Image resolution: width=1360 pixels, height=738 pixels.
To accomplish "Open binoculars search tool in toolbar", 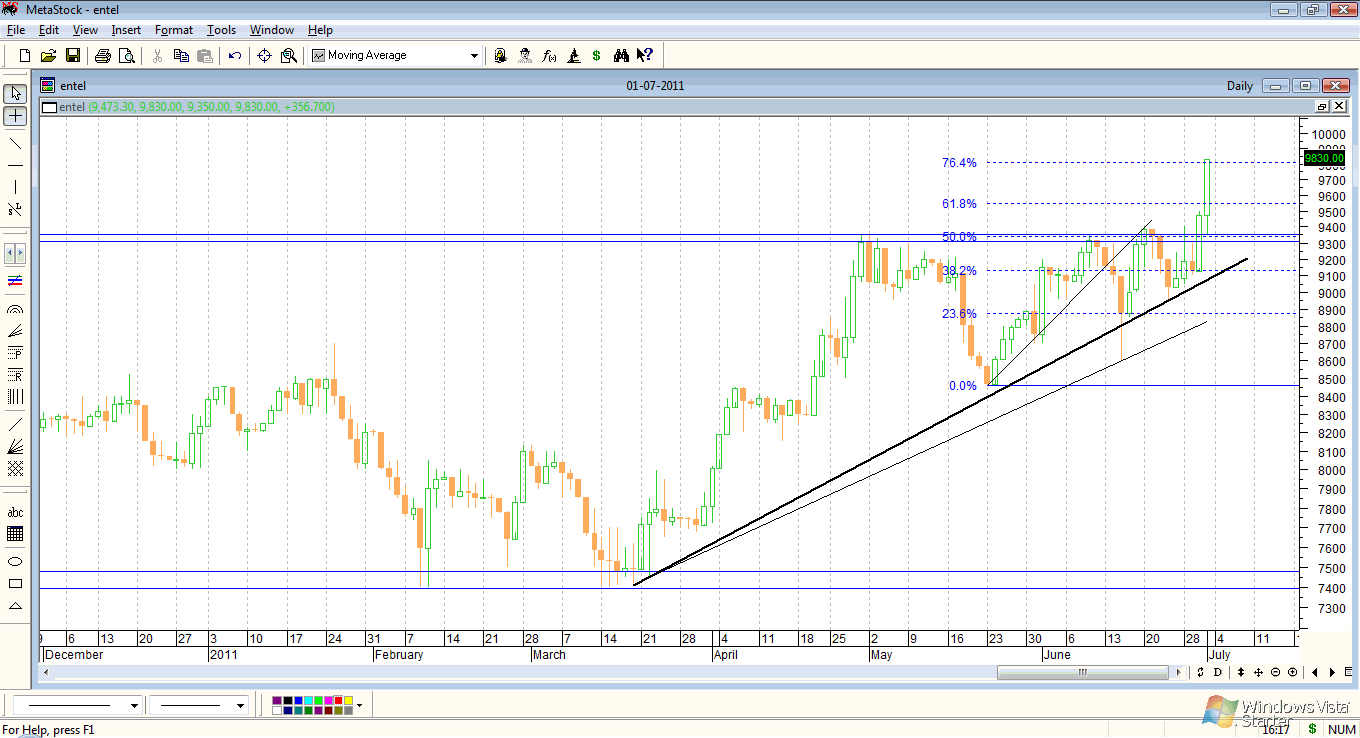I will tap(621, 56).
